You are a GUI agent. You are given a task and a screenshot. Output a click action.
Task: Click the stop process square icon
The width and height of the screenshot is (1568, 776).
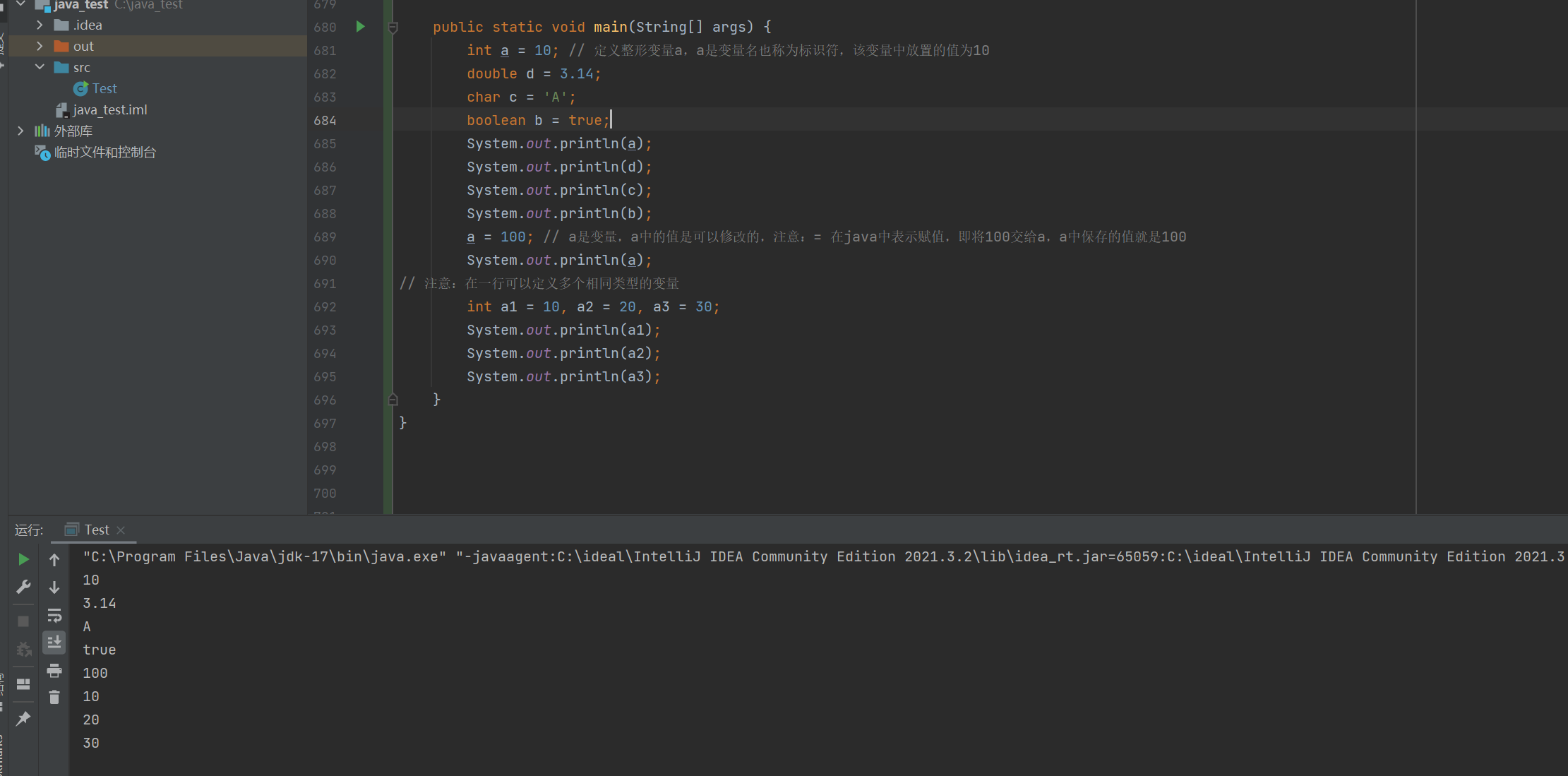pyautogui.click(x=23, y=621)
